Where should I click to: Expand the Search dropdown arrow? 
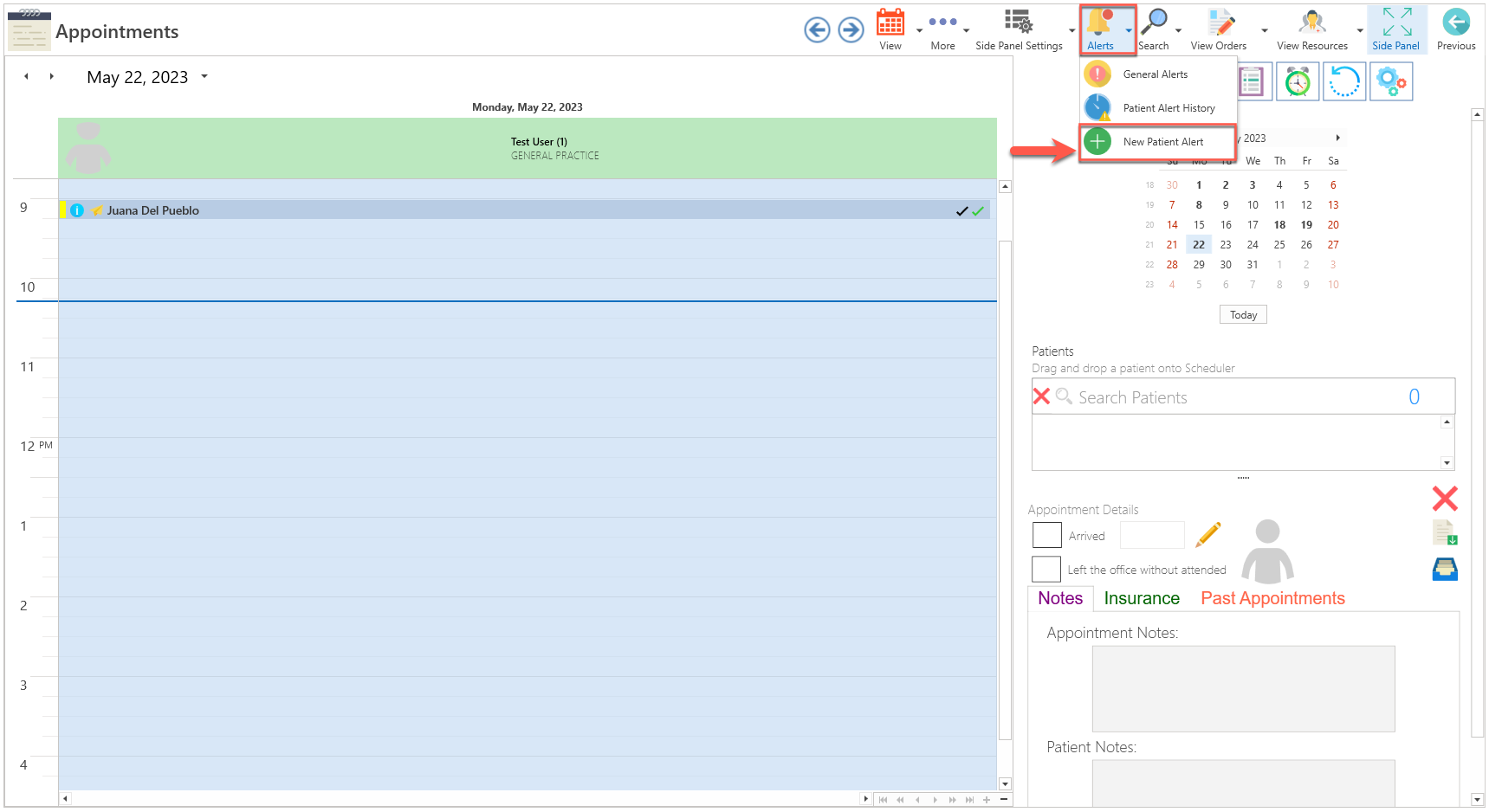1178,30
